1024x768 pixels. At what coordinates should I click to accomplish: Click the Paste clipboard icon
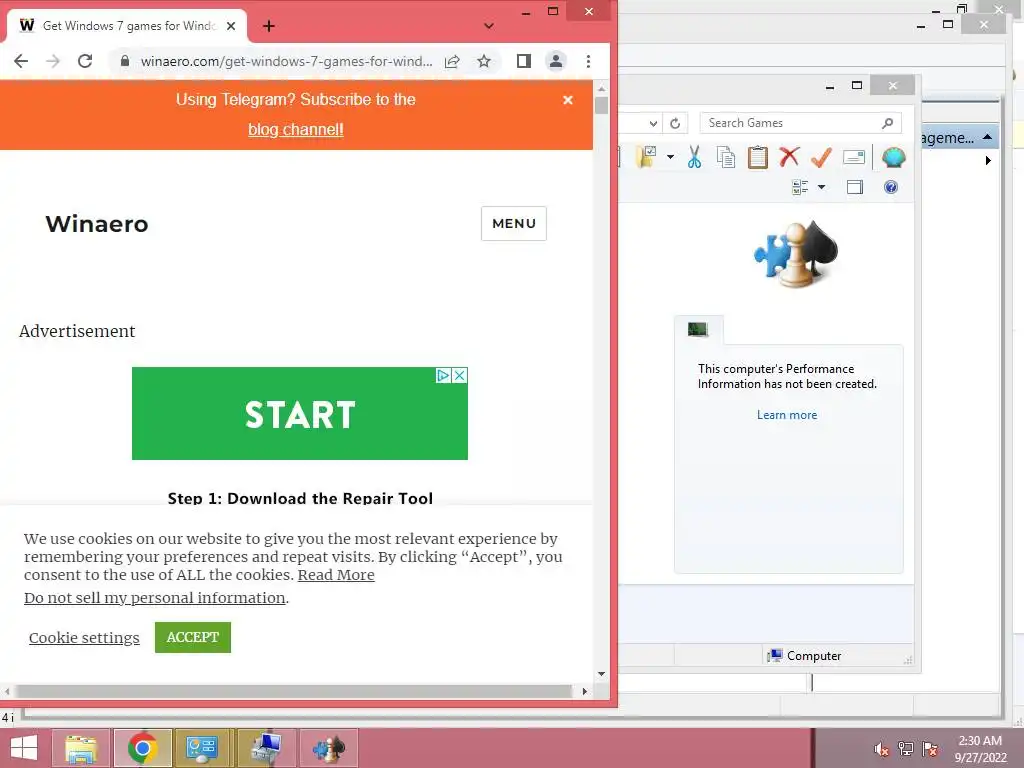tap(758, 157)
